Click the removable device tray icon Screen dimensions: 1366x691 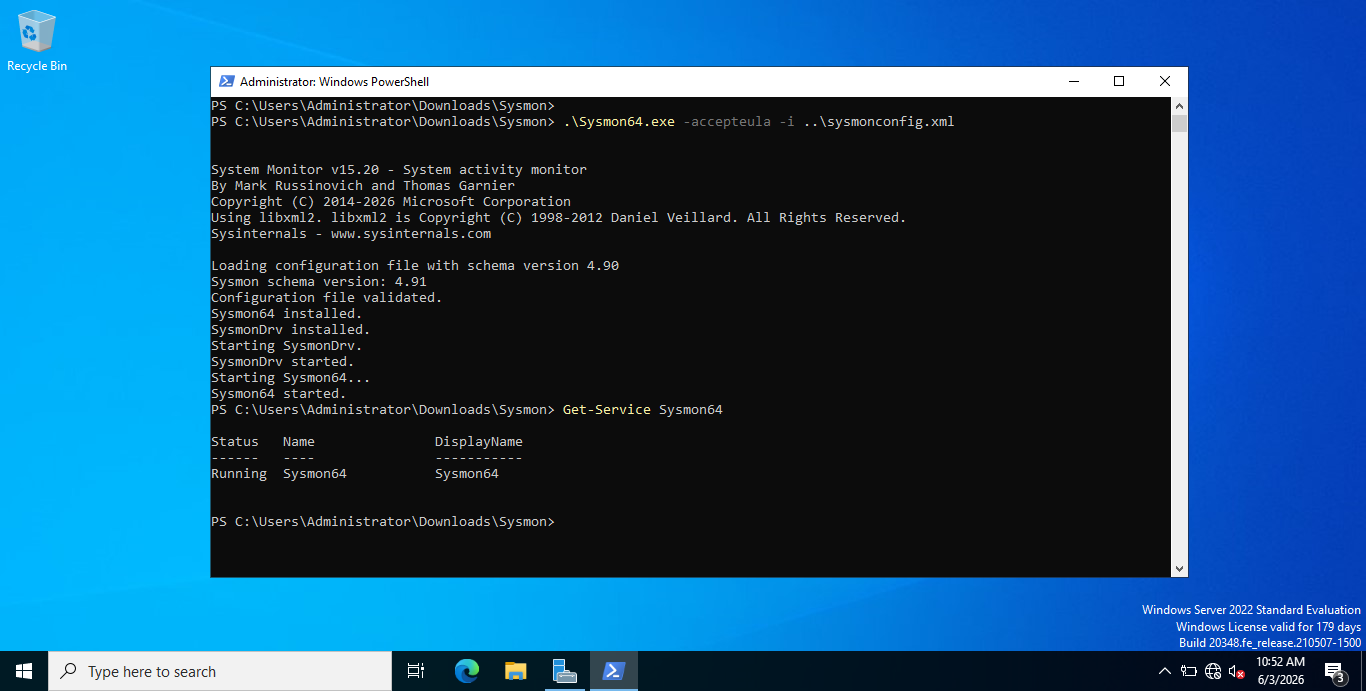click(1189, 671)
